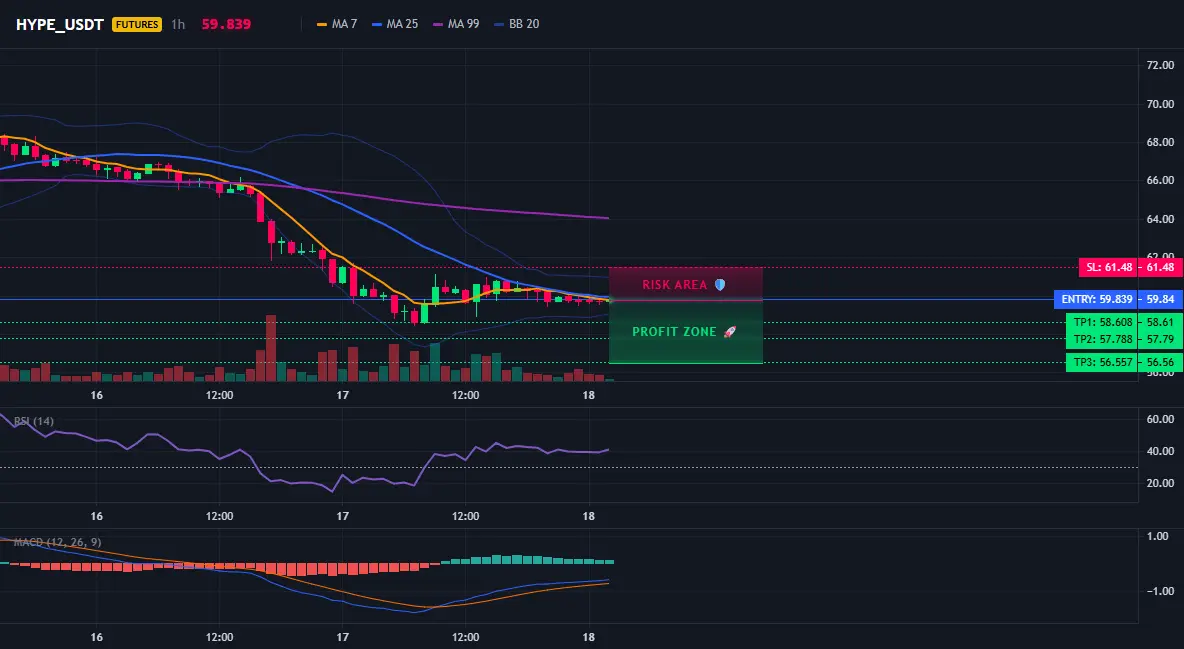Screen dimensions: 1184x649
Task: Click the 1.00 MACD axis value
Action: pos(1158,536)
